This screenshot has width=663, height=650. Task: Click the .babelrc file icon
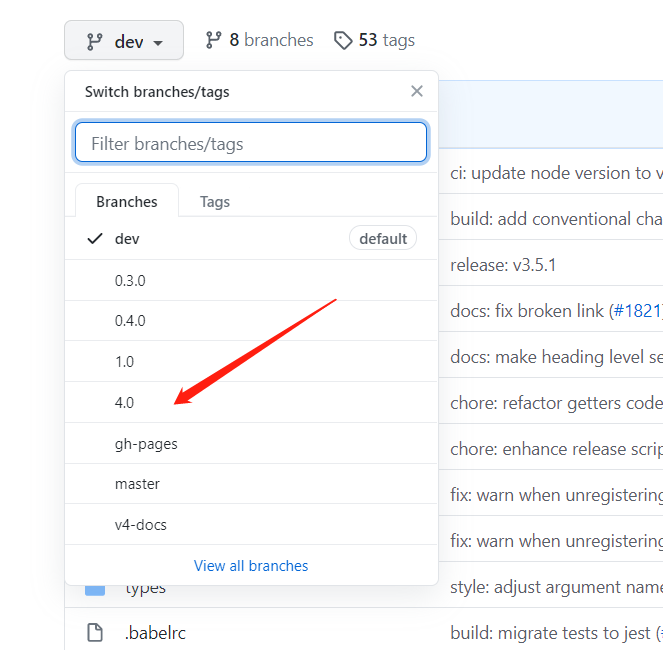click(x=95, y=632)
